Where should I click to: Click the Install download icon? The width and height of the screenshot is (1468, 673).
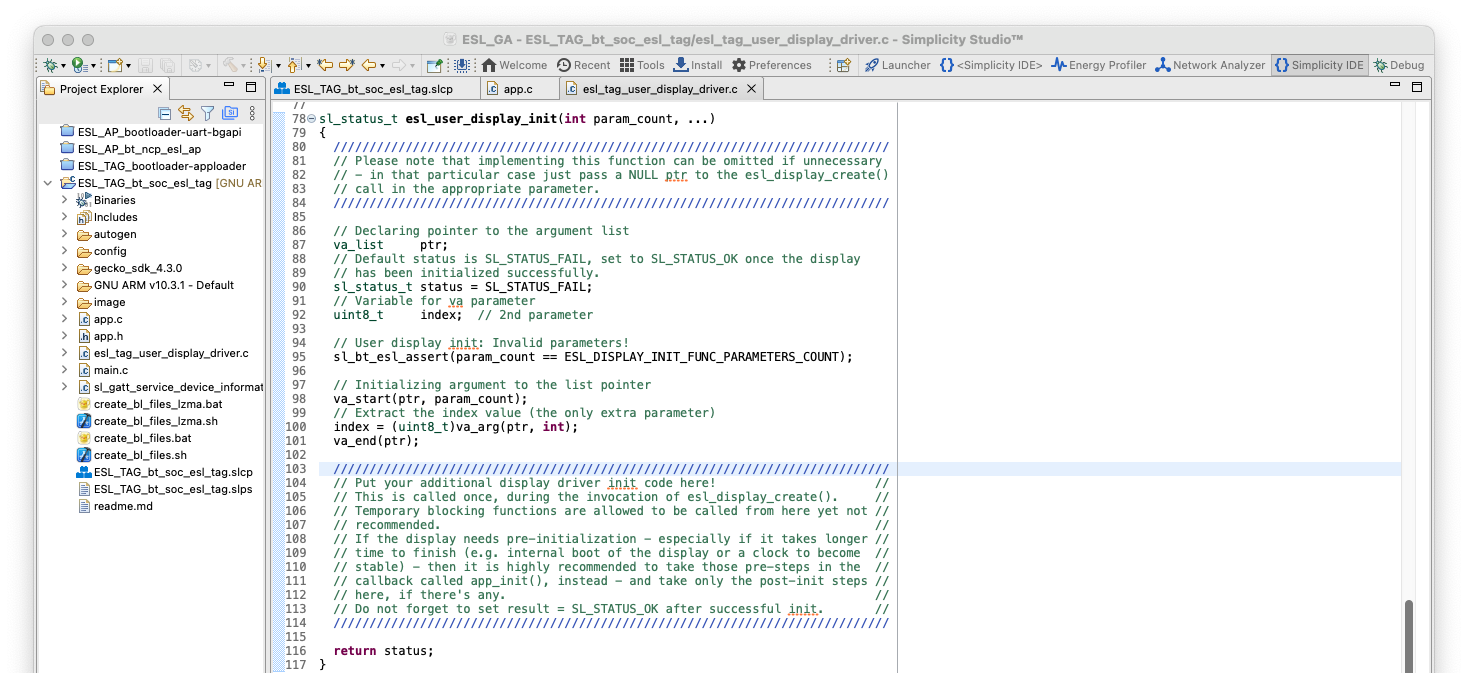pos(697,65)
